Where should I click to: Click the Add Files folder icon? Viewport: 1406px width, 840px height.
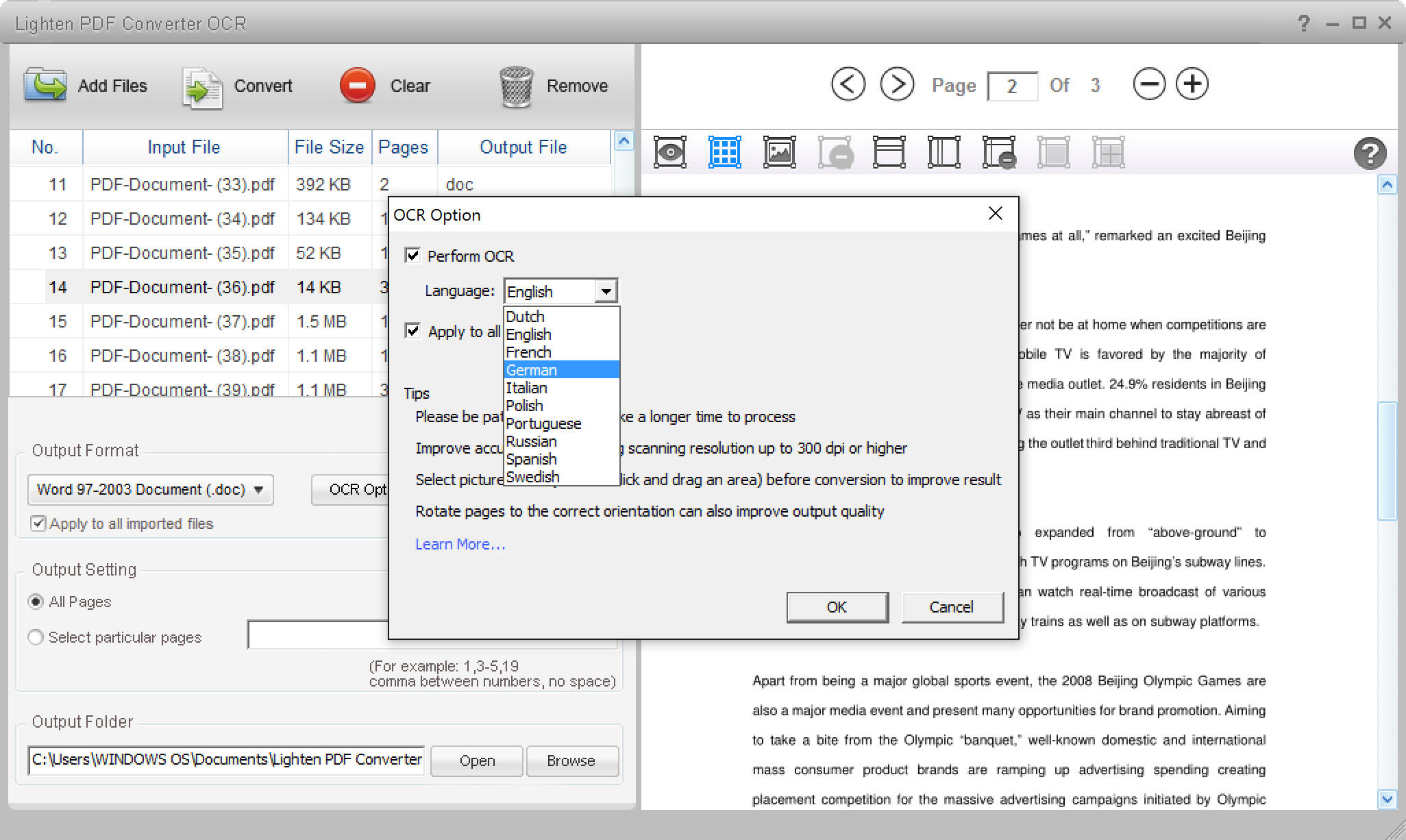click(x=45, y=86)
